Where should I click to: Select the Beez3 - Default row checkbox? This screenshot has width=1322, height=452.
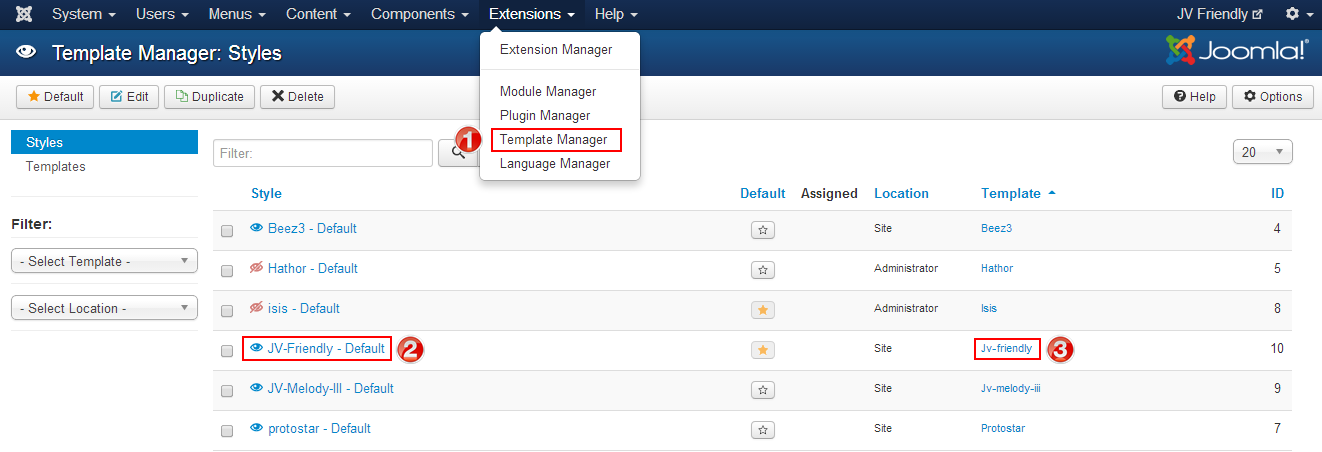(227, 231)
